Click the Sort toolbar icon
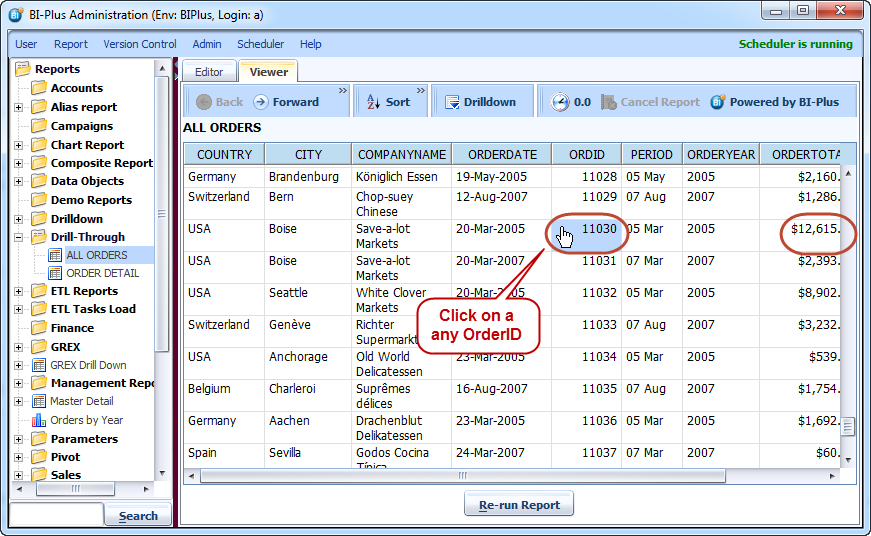Image resolution: width=871 pixels, height=536 pixels. point(373,102)
